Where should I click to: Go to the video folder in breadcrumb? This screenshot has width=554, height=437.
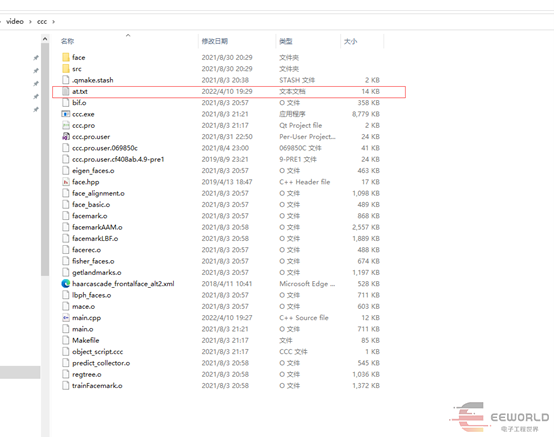[15, 22]
